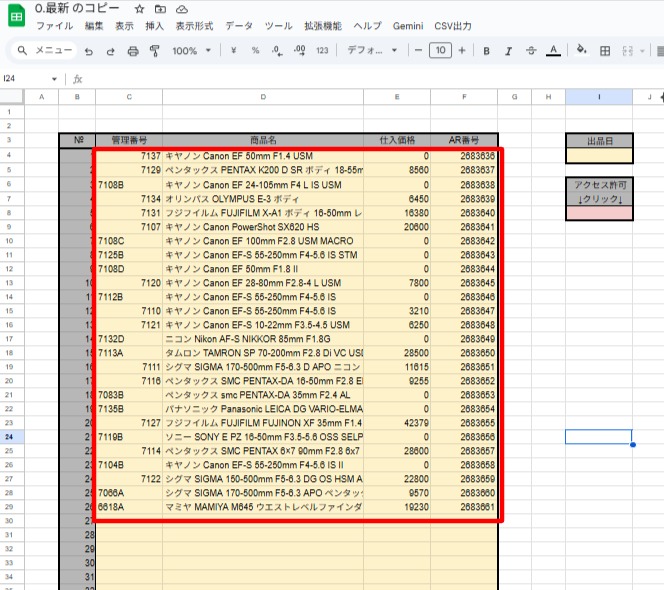Open the CSV出力 menu

click(453, 25)
